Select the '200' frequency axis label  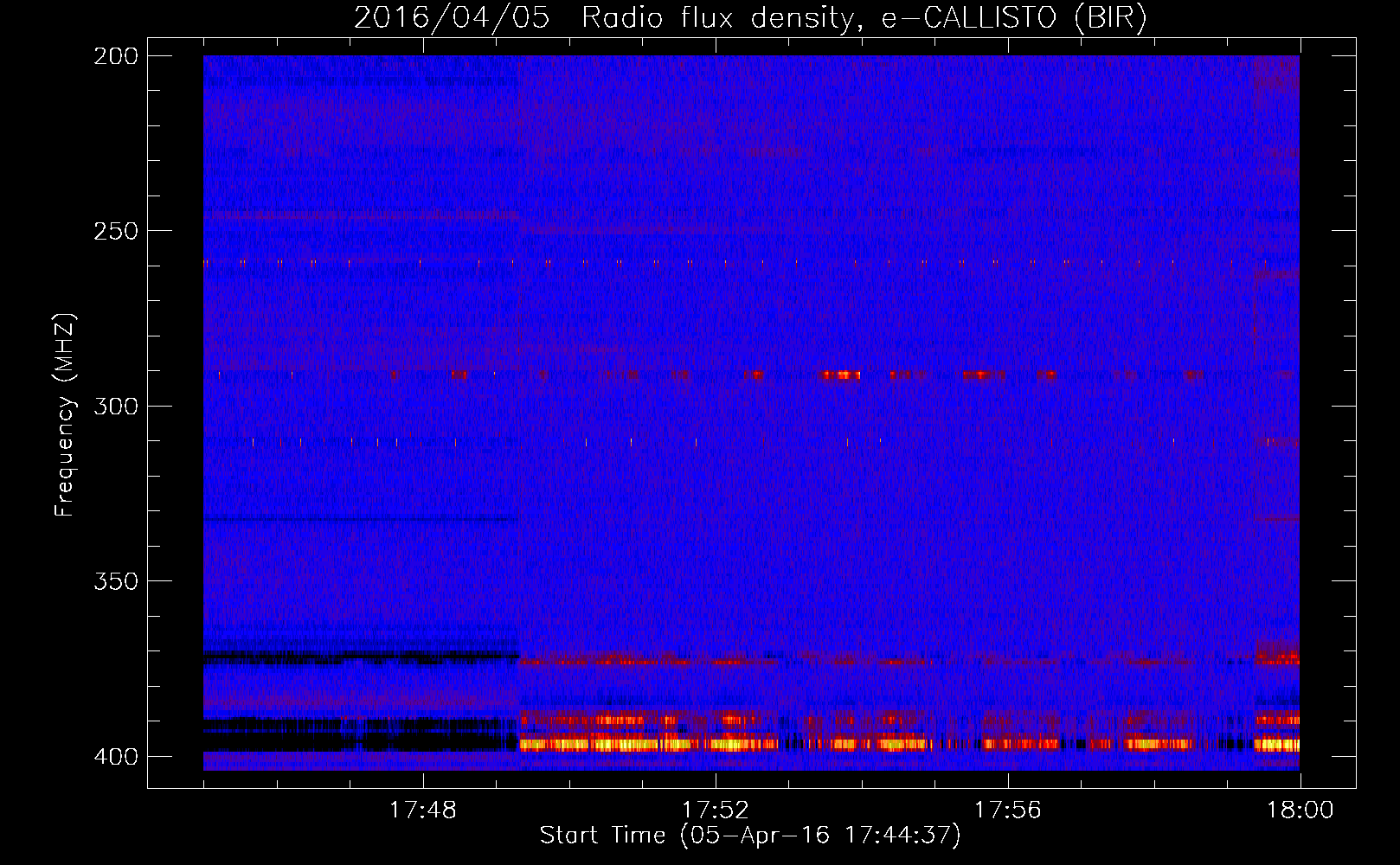point(115,56)
